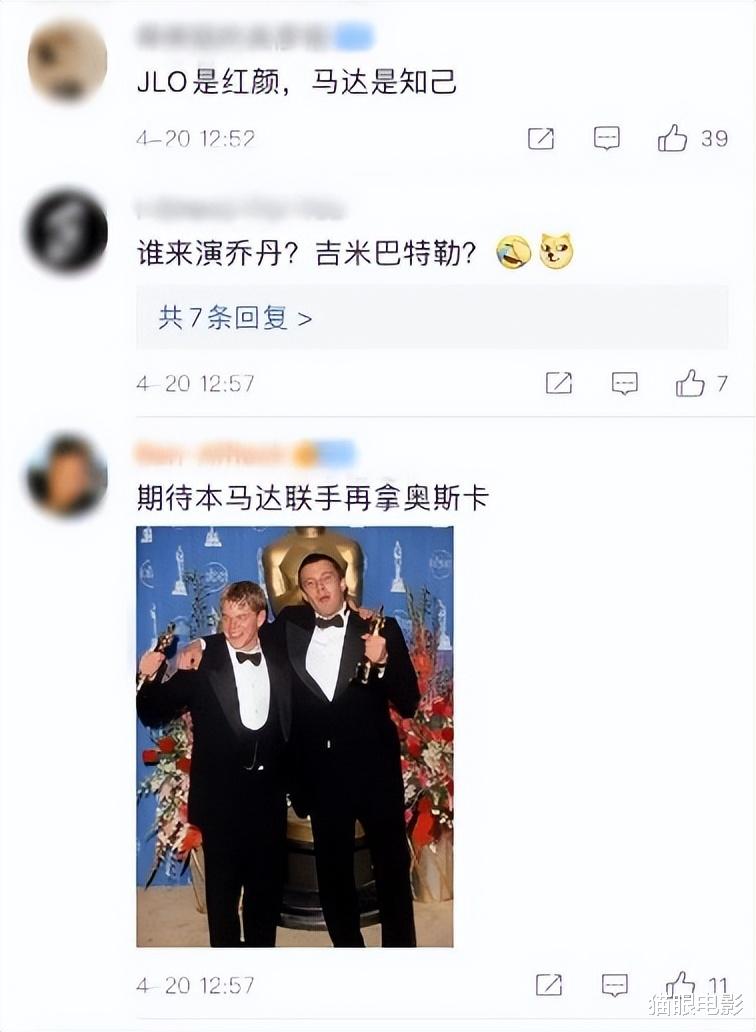Image resolution: width=756 pixels, height=1032 pixels.
Task: Forward the Oscar photo comment
Action: tap(549, 985)
